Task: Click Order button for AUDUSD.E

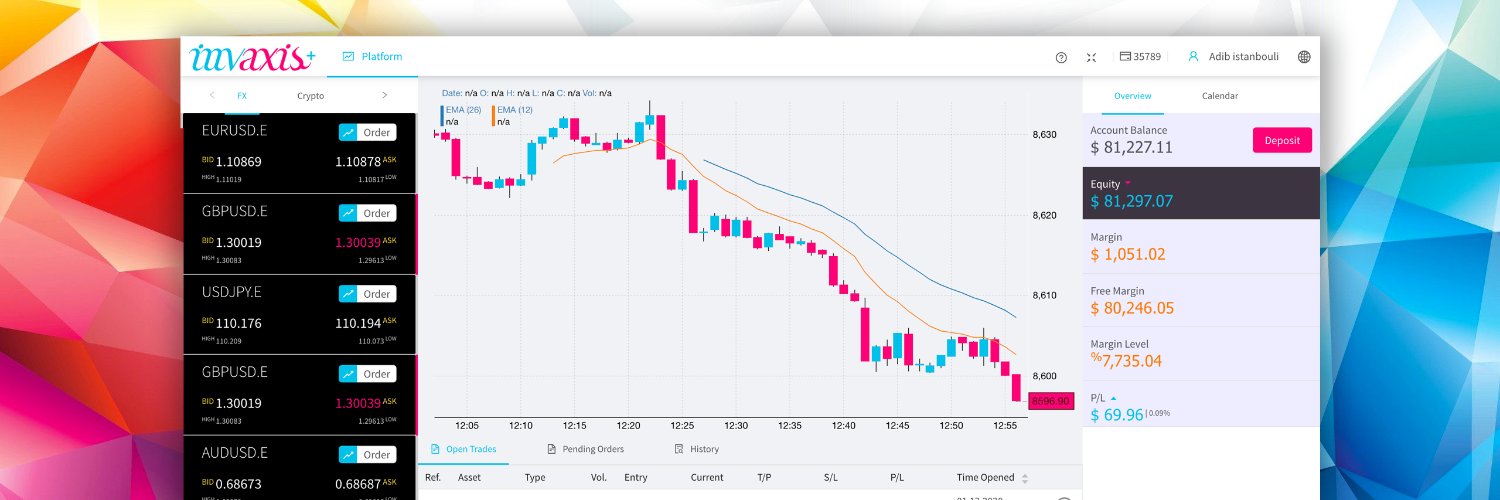Action: [367, 455]
